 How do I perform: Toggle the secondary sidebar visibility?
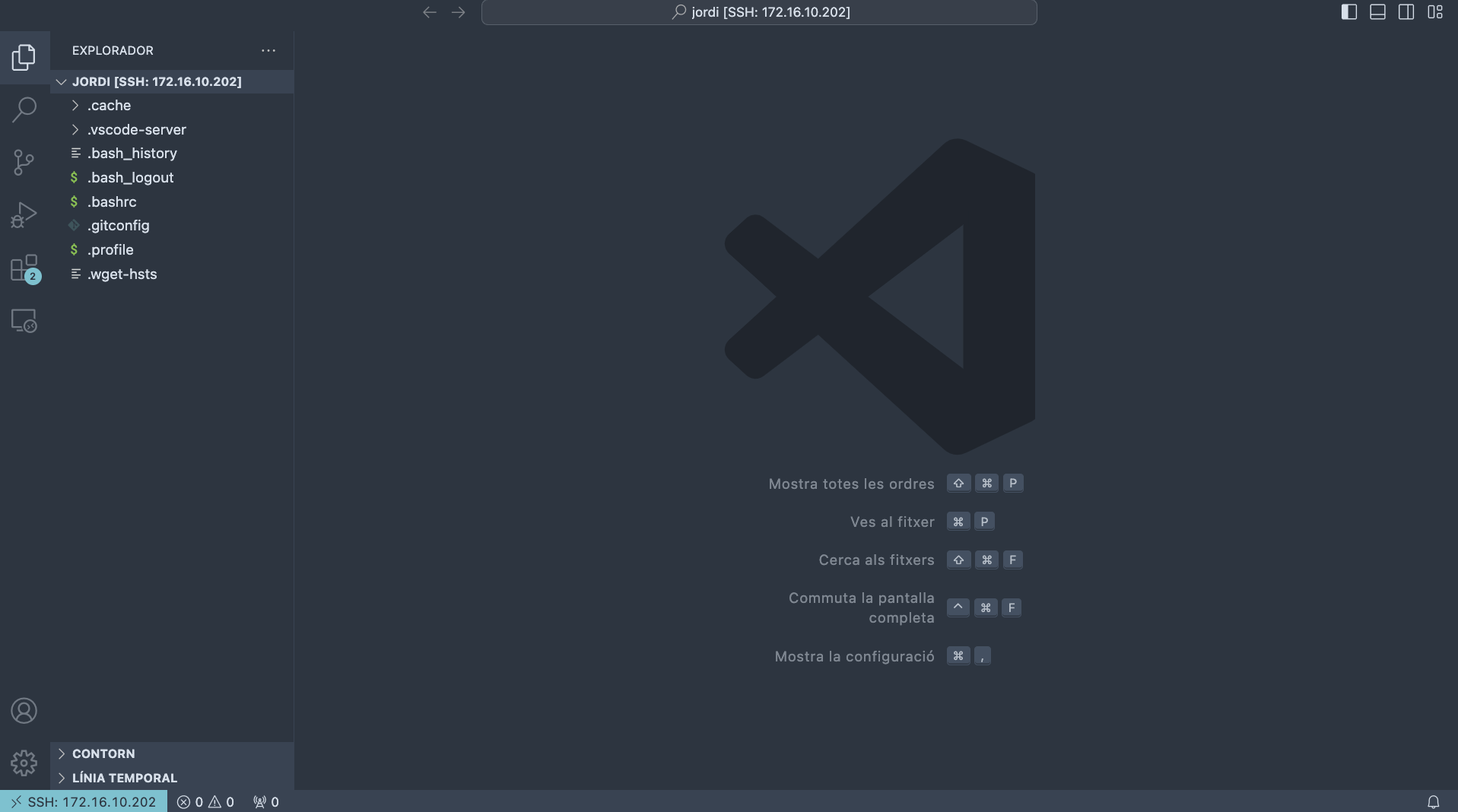1406,12
